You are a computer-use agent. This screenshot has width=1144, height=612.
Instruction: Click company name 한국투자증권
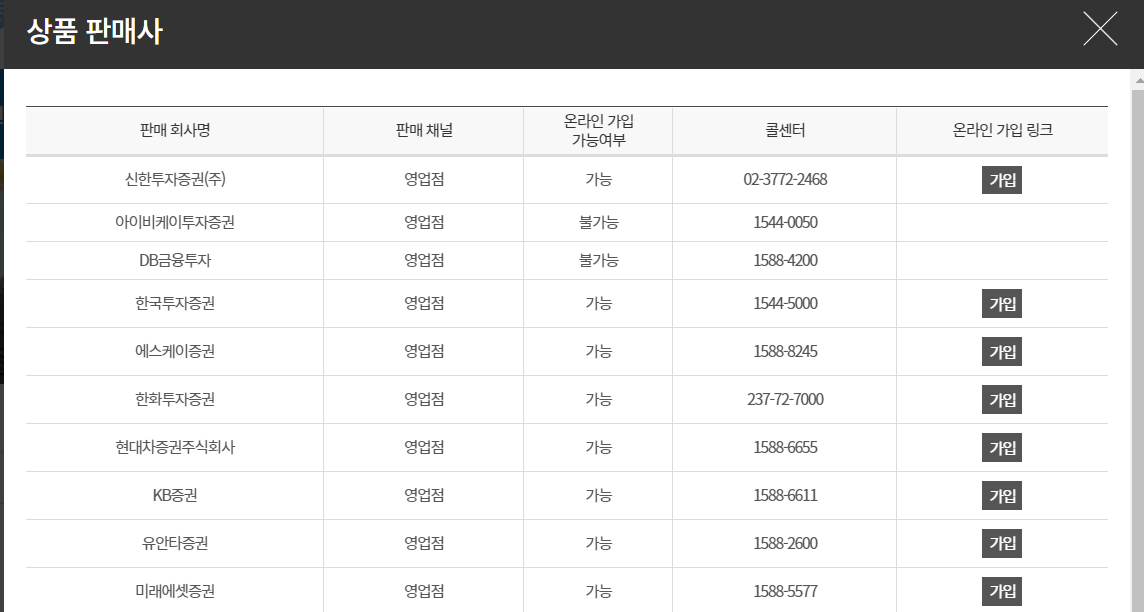175,303
